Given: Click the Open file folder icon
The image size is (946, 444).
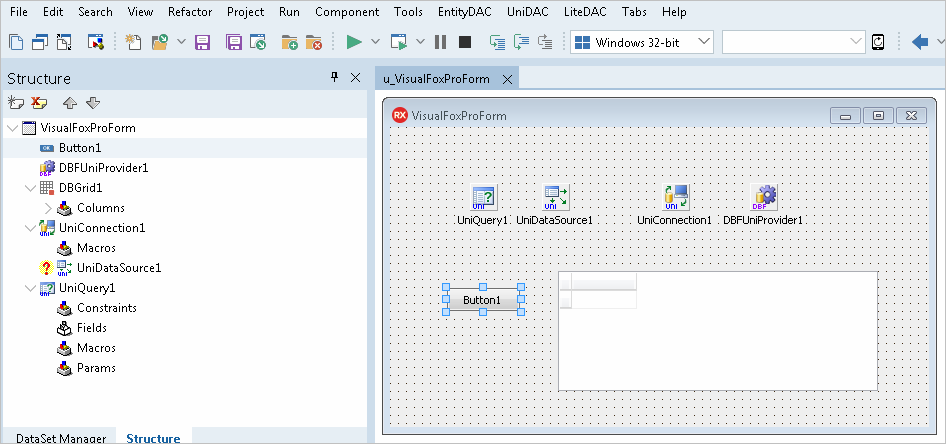Looking at the screenshot, I should click(160, 42).
